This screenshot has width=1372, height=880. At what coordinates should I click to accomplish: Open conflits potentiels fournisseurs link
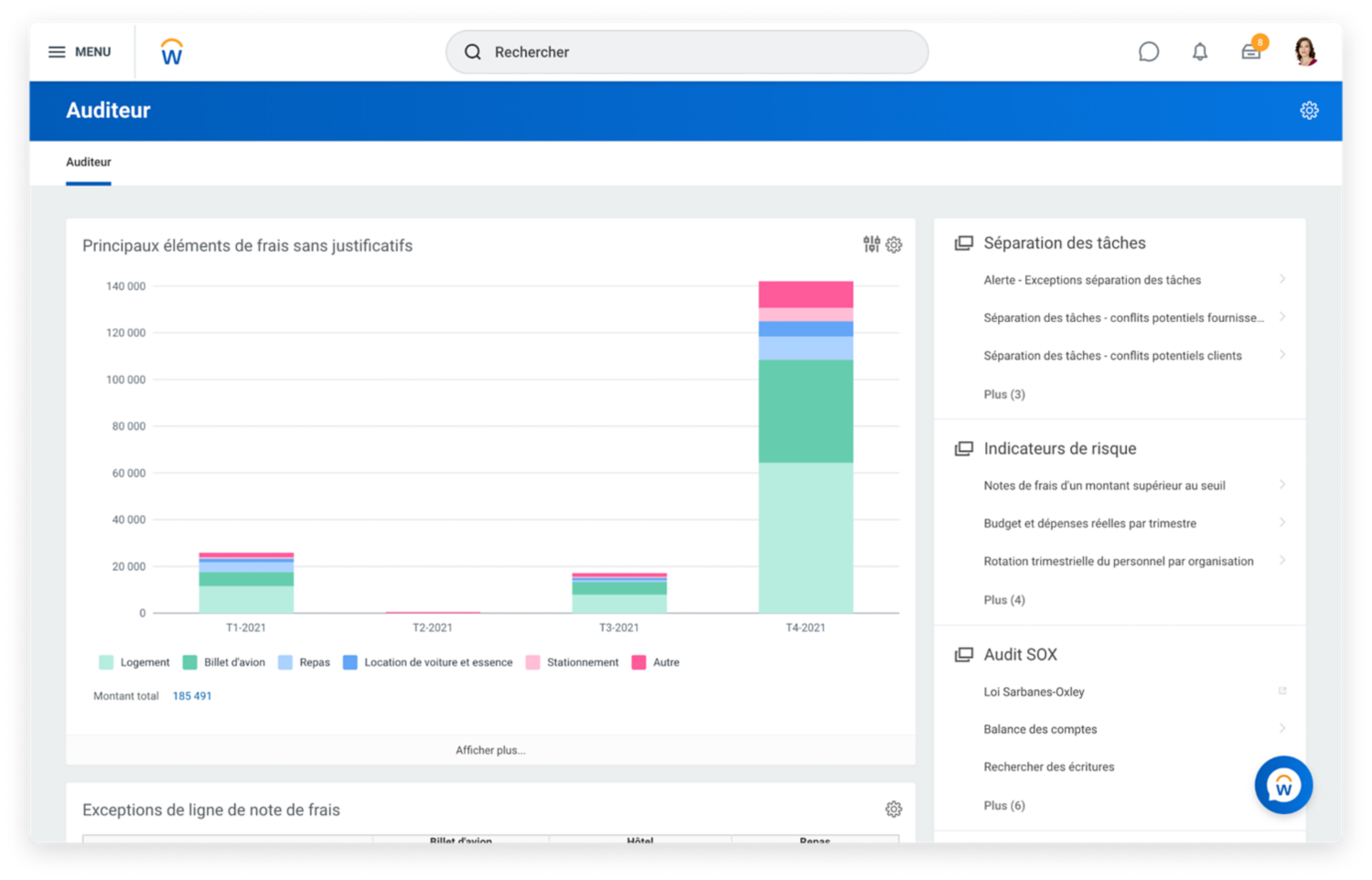coord(1123,317)
